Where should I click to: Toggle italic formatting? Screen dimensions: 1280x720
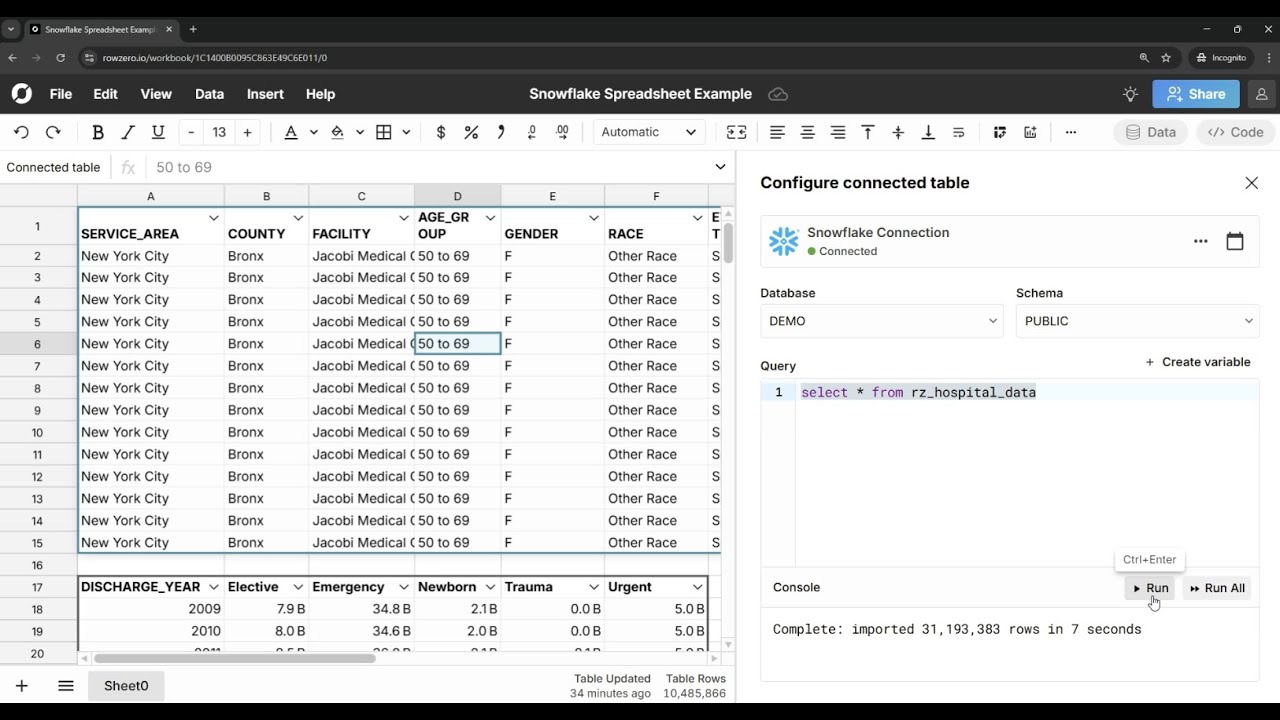[x=128, y=132]
